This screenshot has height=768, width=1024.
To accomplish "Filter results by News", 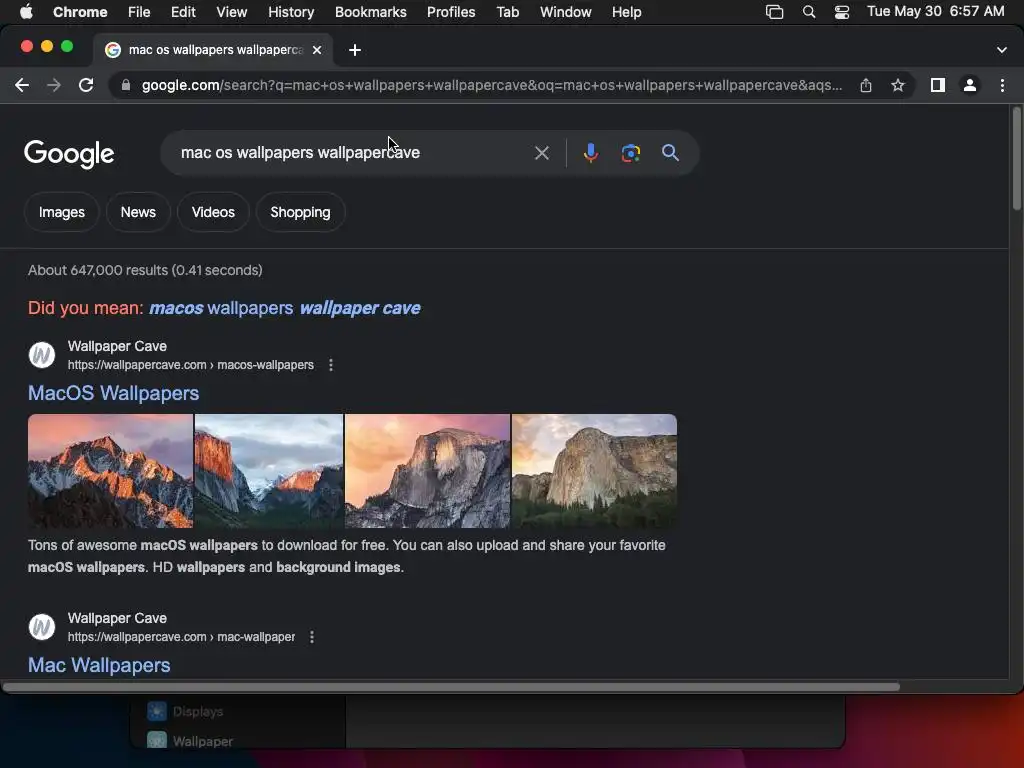I will click(138, 212).
